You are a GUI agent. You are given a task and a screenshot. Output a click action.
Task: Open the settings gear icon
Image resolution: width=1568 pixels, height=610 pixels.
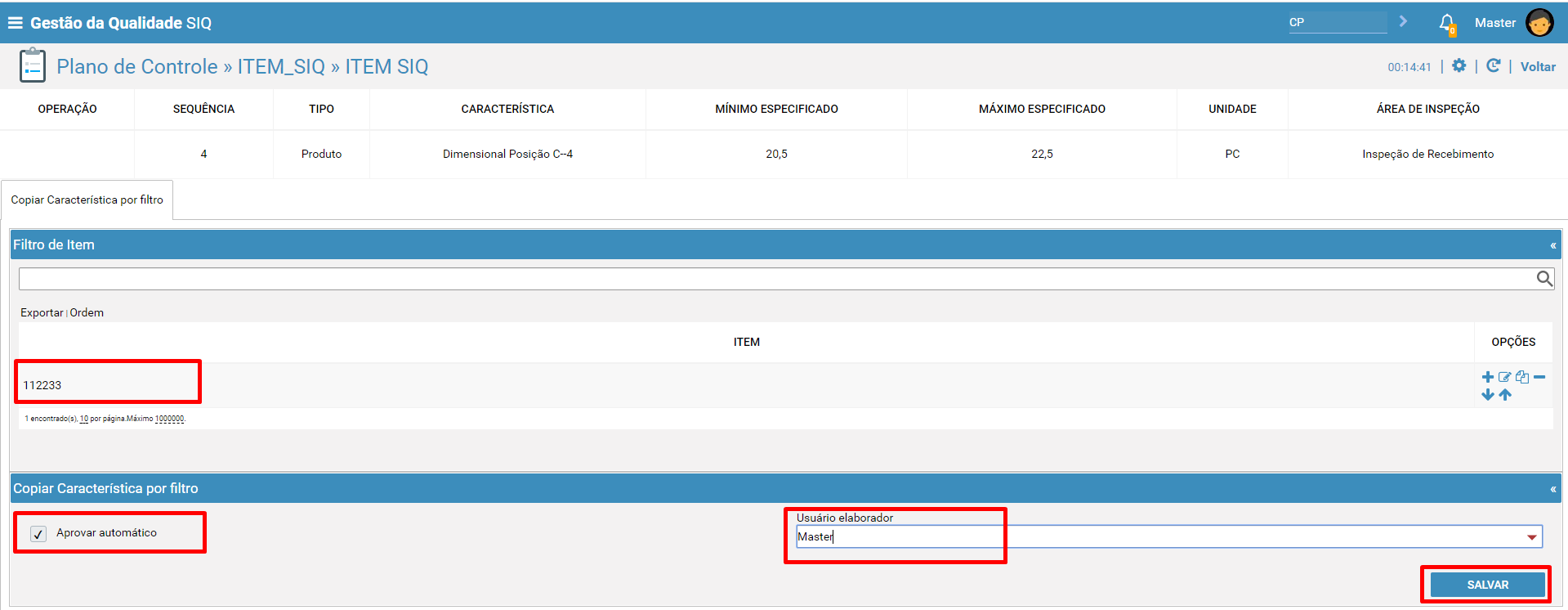[1459, 66]
